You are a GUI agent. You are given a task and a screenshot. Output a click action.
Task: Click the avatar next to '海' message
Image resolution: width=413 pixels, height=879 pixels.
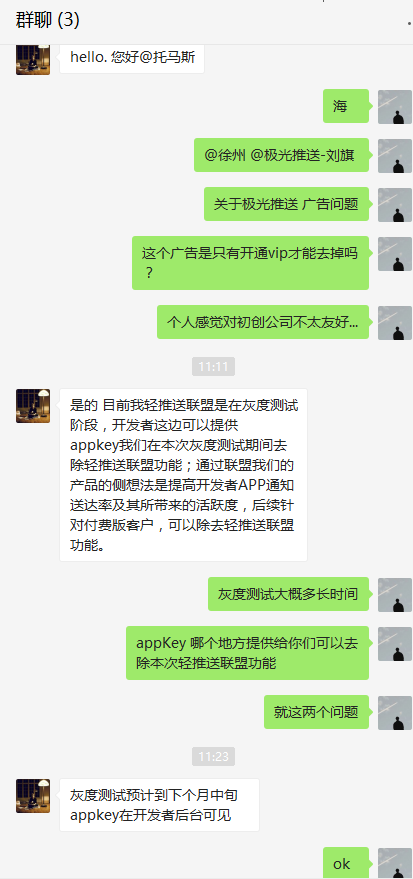click(x=395, y=107)
